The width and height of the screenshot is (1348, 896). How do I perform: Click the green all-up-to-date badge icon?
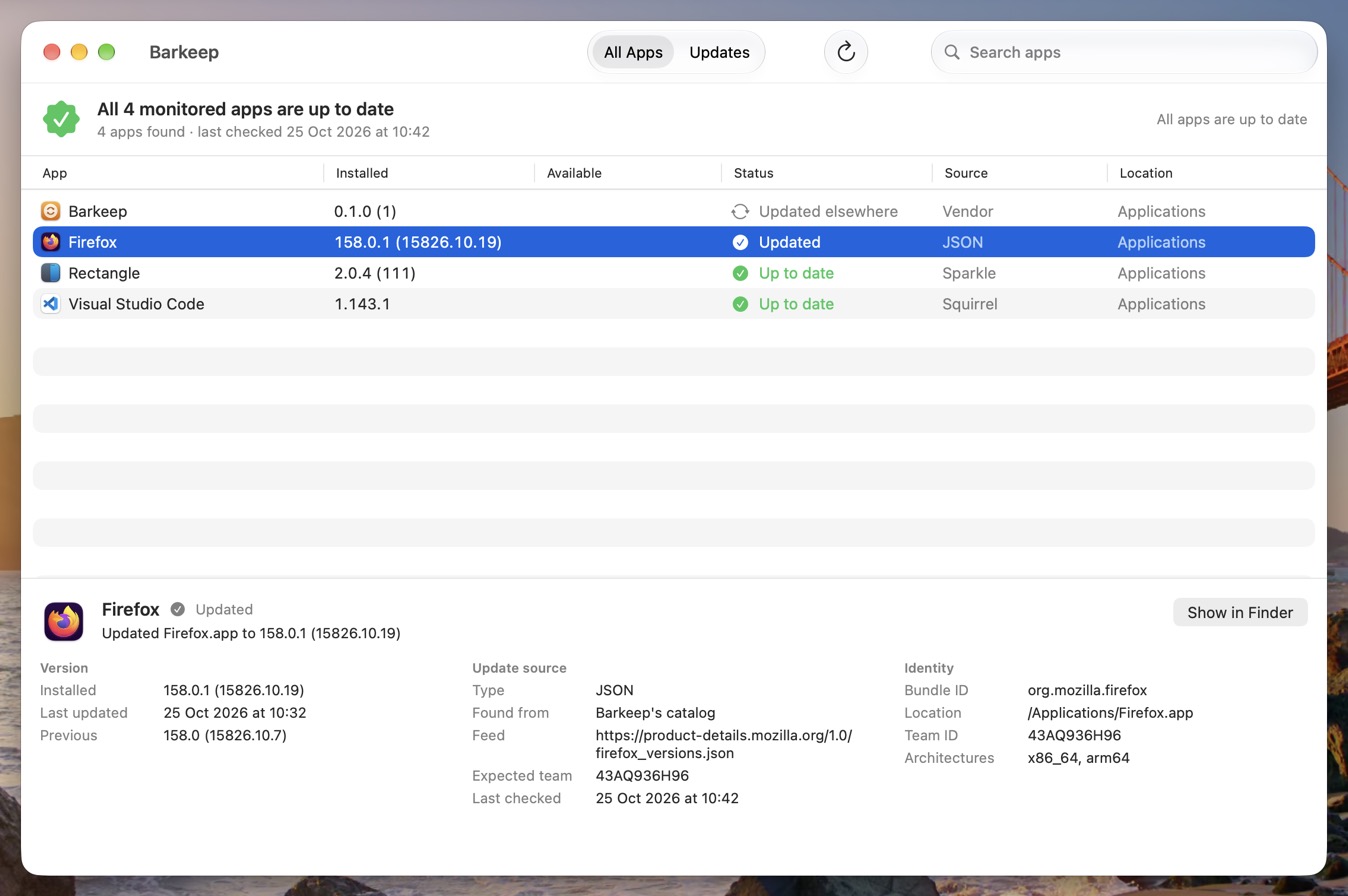61,119
